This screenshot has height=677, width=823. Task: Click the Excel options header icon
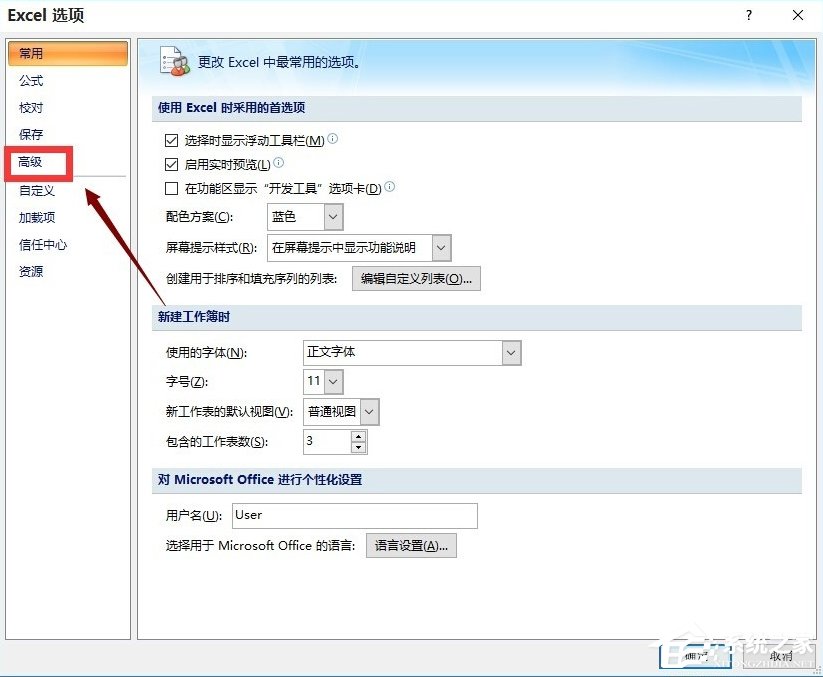click(173, 62)
